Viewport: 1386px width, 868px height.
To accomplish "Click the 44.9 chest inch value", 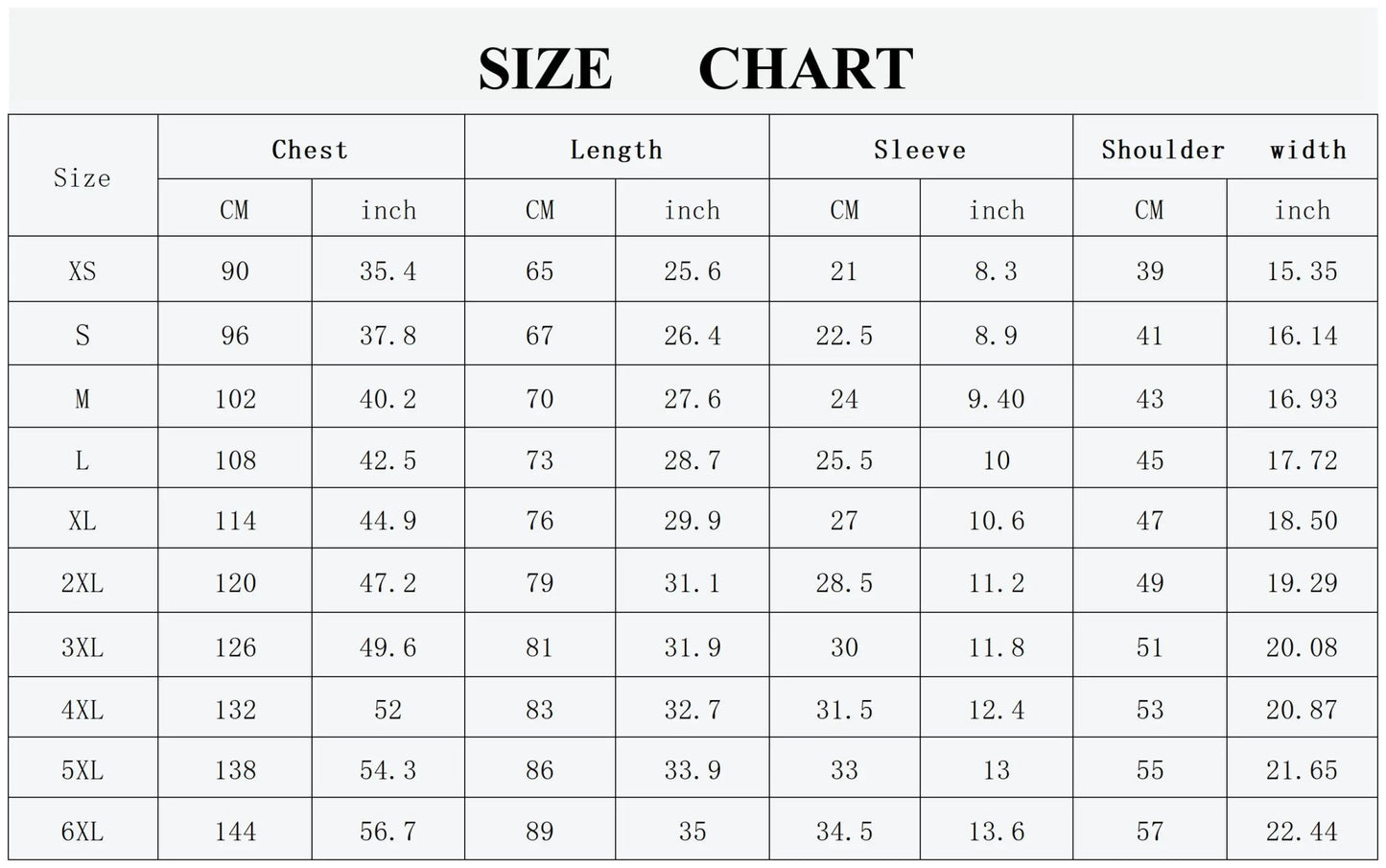I will (x=388, y=521).
